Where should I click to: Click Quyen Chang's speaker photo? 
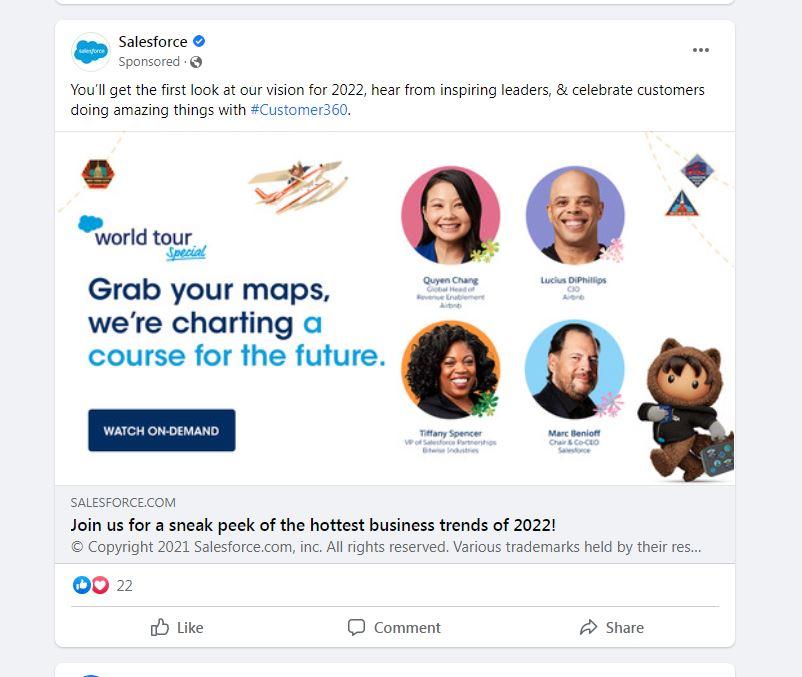pos(451,215)
